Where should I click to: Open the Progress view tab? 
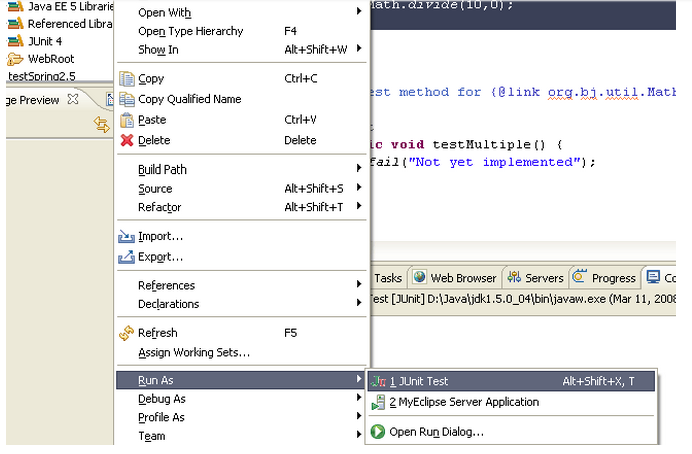pos(605,278)
